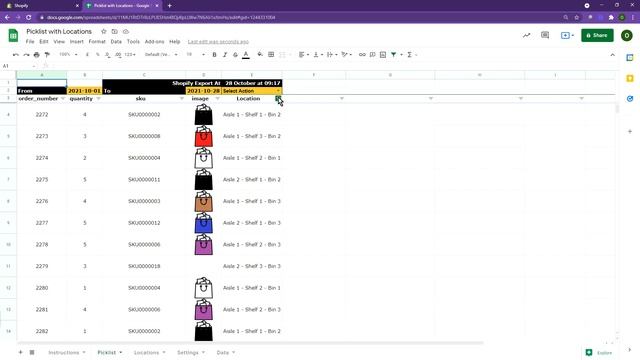Switch to the Settings sheet tab
640x360 pixels.
(x=191, y=352)
